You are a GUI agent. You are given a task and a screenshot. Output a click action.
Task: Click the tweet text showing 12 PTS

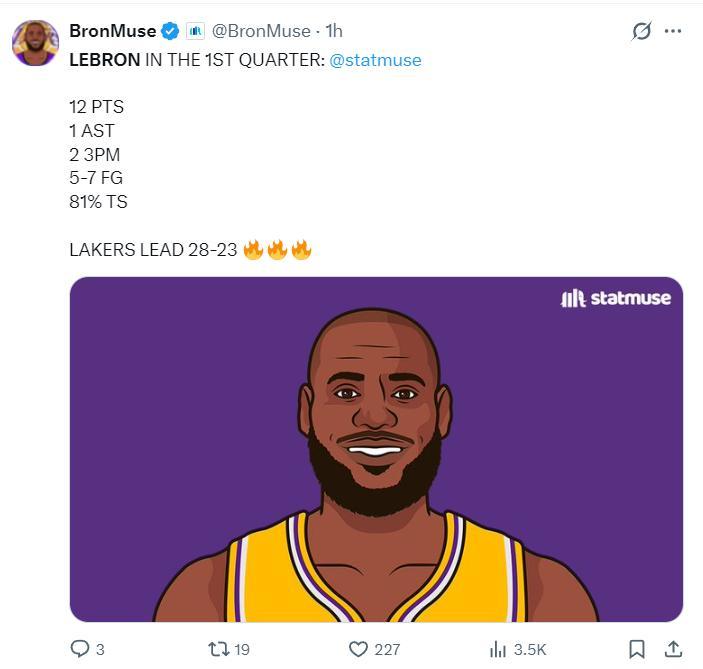pyautogui.click(x=96, y=106)
